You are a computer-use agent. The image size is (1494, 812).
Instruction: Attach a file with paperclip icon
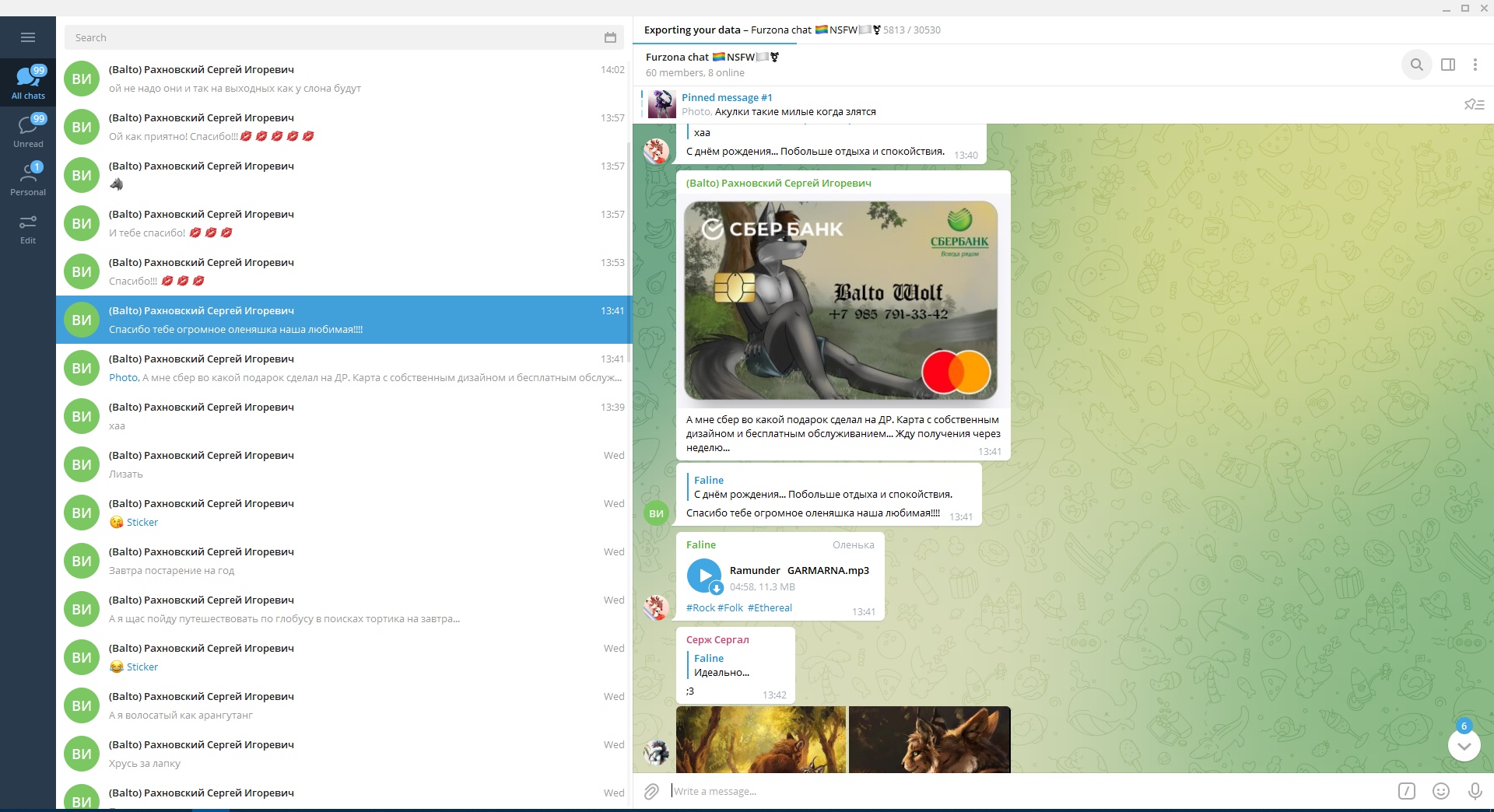click(x=651, y=791)
